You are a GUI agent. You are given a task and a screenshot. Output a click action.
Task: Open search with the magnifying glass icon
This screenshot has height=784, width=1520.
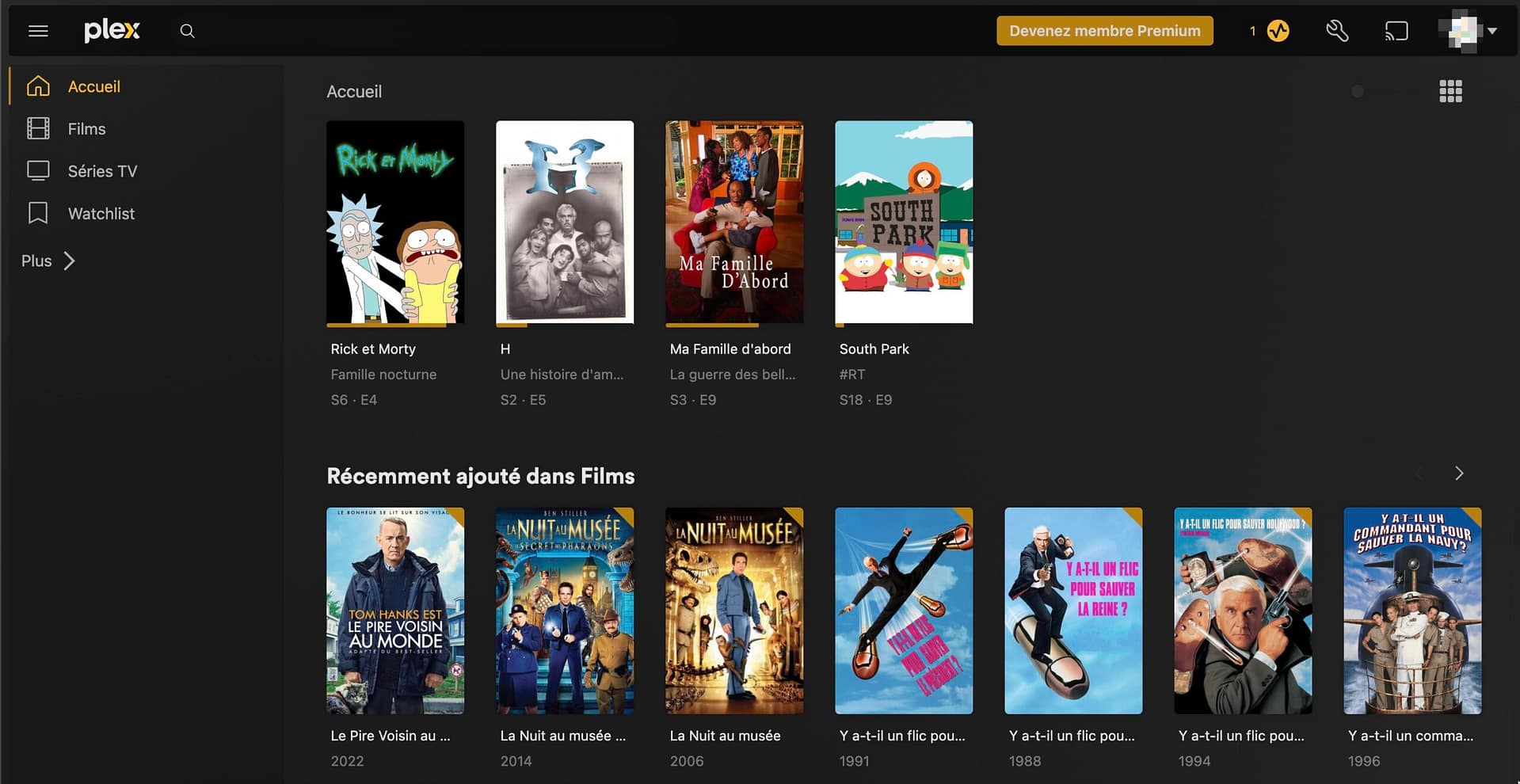point(187,31)
